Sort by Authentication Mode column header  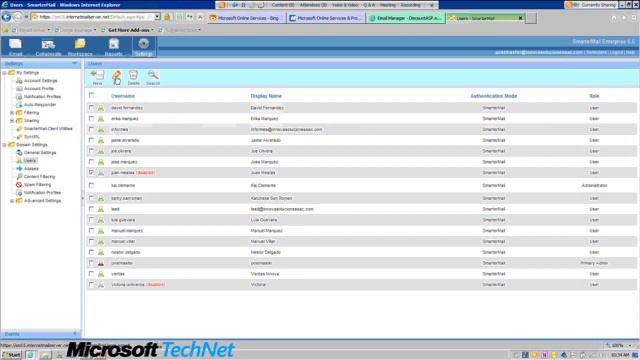click(x=493, y=96)
